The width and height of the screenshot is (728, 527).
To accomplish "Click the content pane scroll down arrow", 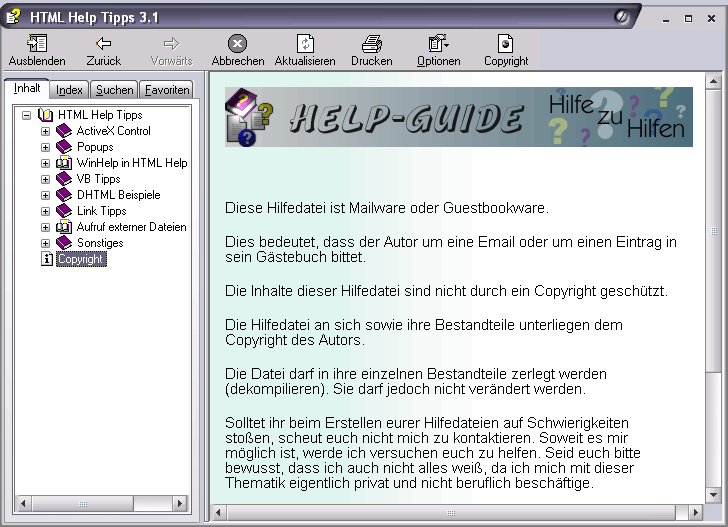I will [x=713, y=495].
